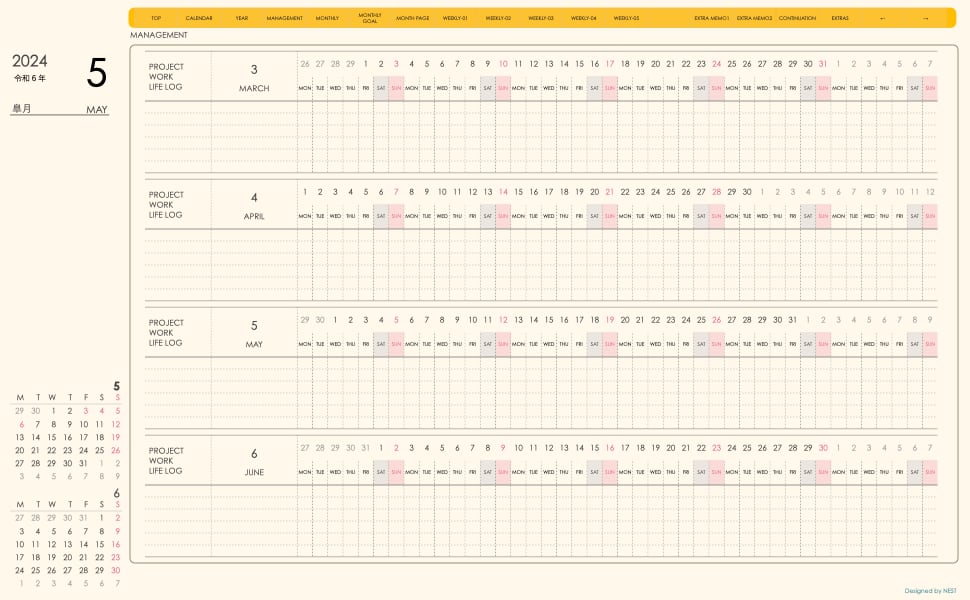Click PROJECT label in the MAY row

pos(166,323)
